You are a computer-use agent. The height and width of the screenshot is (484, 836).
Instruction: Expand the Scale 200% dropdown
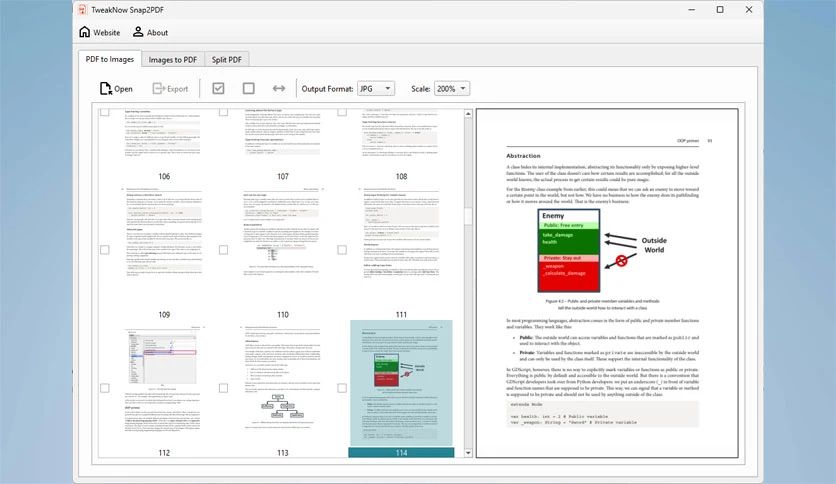tap(452, 88)
